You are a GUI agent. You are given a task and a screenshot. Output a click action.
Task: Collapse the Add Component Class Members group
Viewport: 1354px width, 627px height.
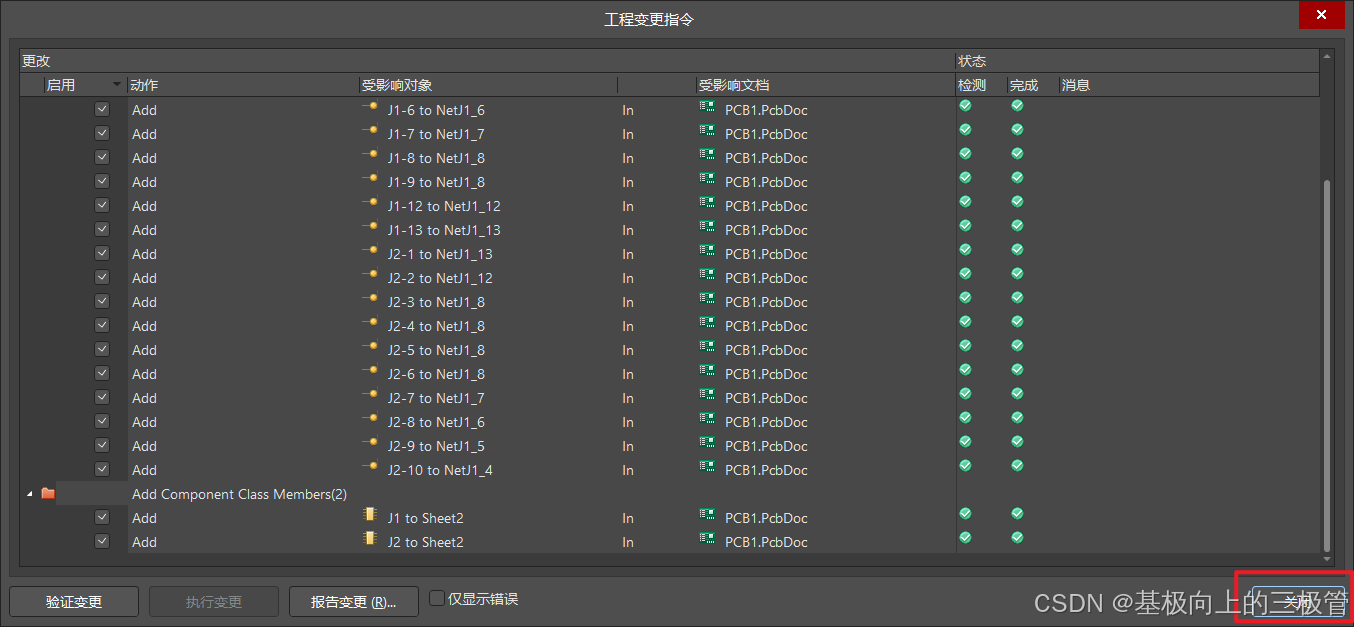[x=29, y=494]
